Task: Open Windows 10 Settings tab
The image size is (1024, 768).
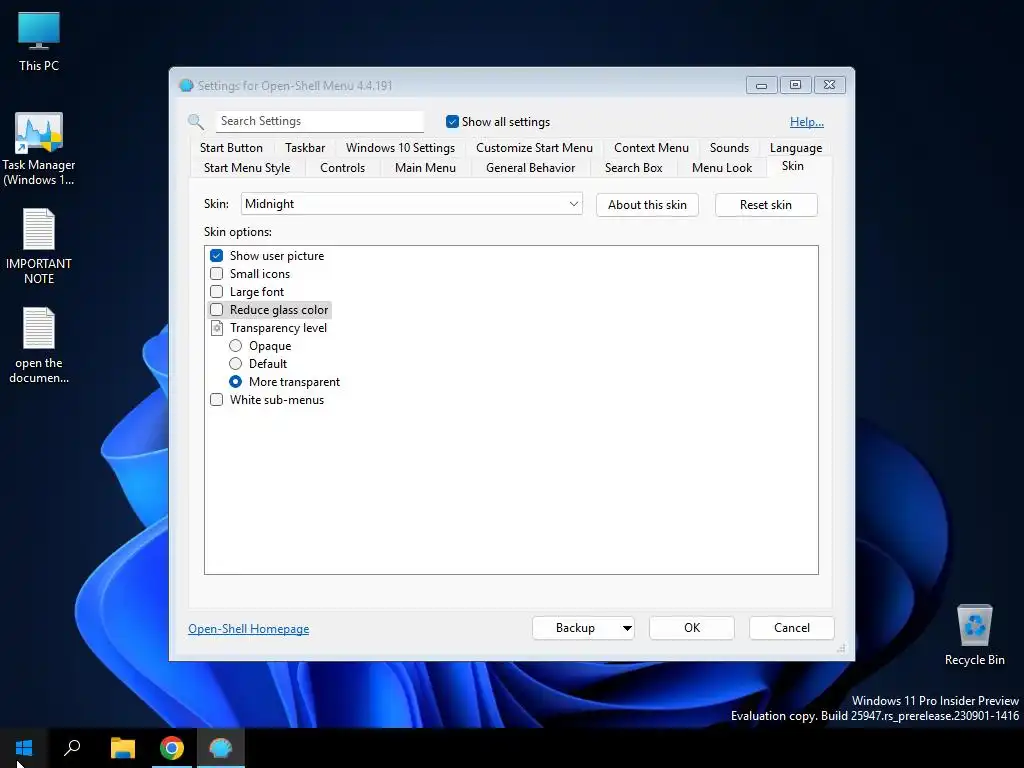Action: click(400, 148)
